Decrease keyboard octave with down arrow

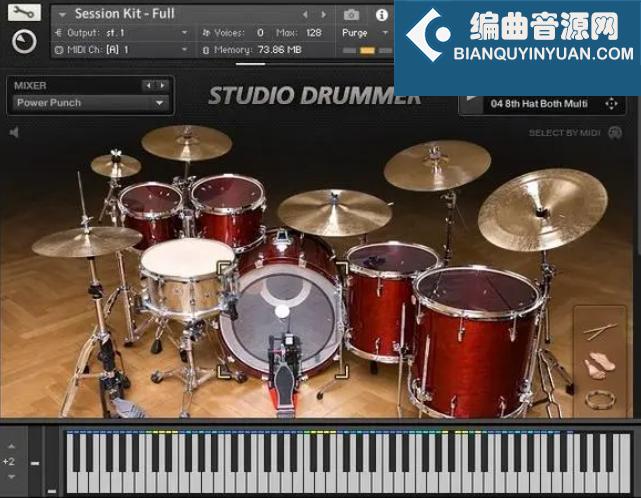pyautogui.click(x=11, y=477)
